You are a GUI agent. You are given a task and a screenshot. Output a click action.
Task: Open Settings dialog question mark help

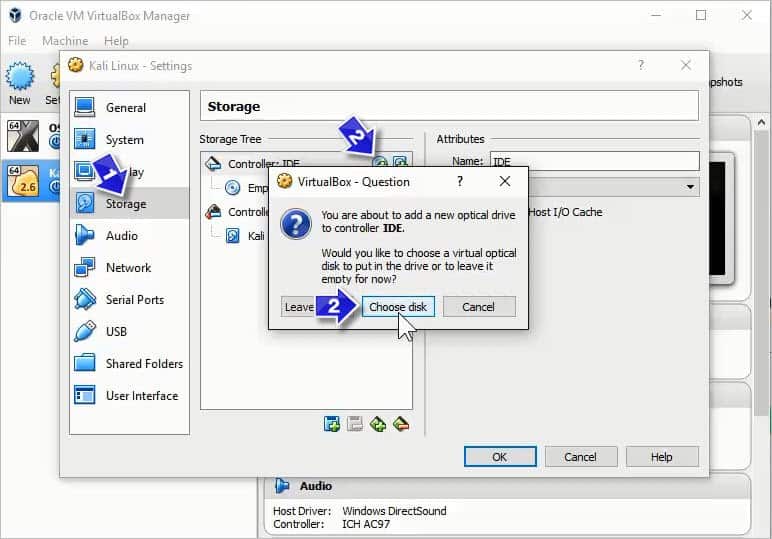point(641,65)
